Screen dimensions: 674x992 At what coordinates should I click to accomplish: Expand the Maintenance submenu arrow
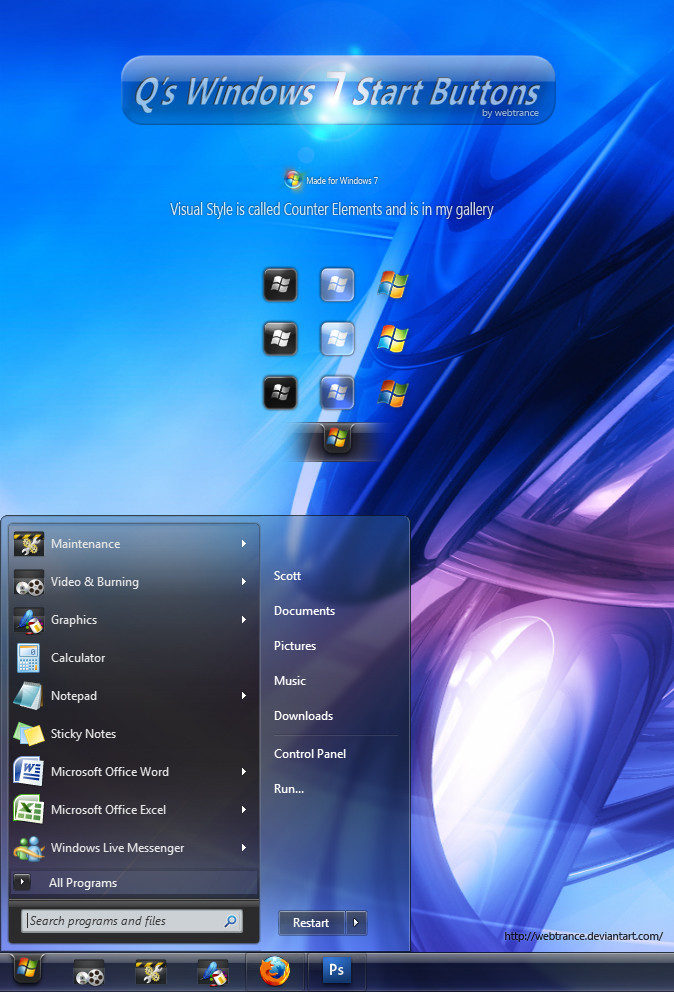244,543
